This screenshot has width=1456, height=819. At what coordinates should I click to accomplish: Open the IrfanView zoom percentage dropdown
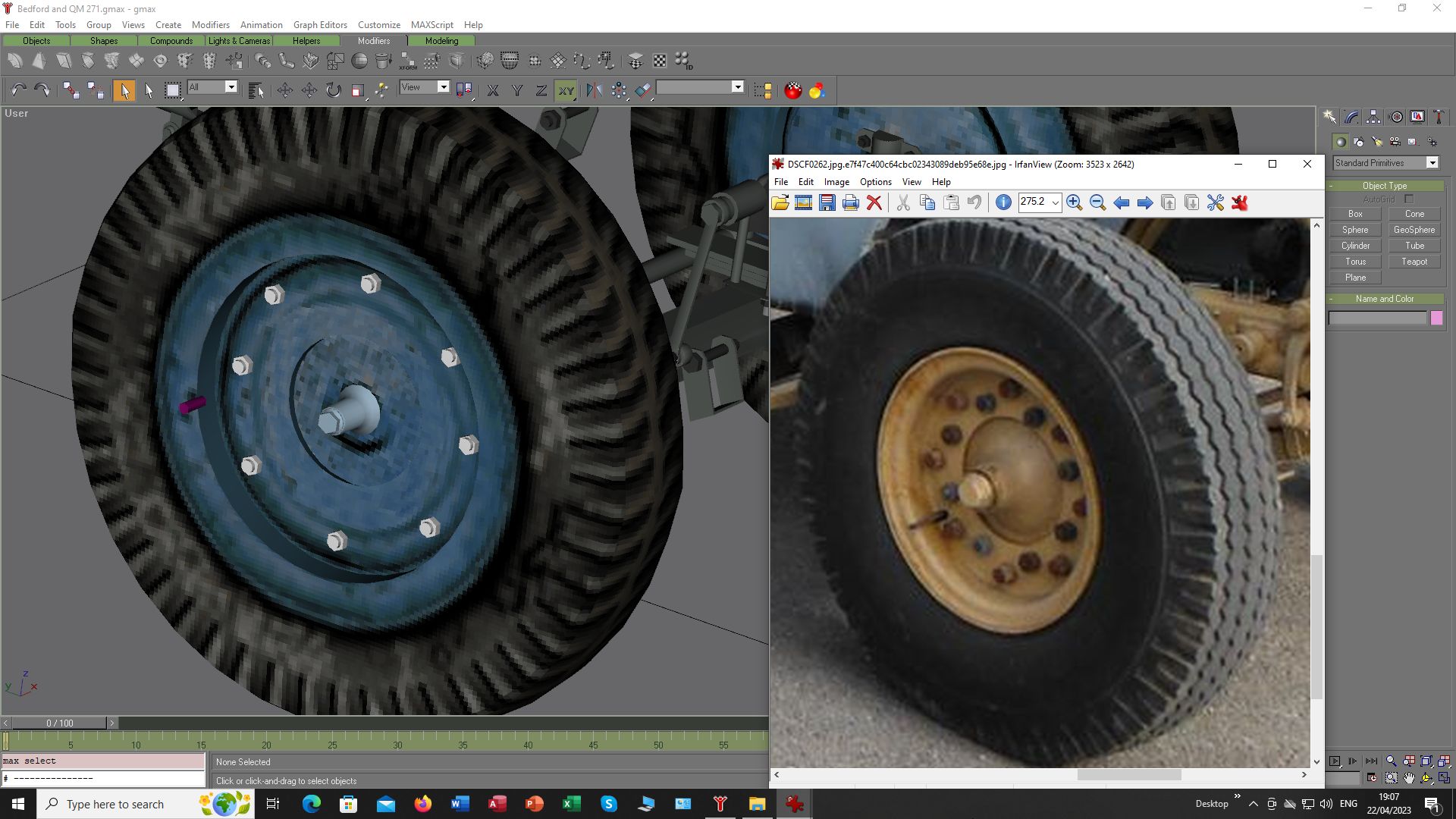(x=1055, y=202)
